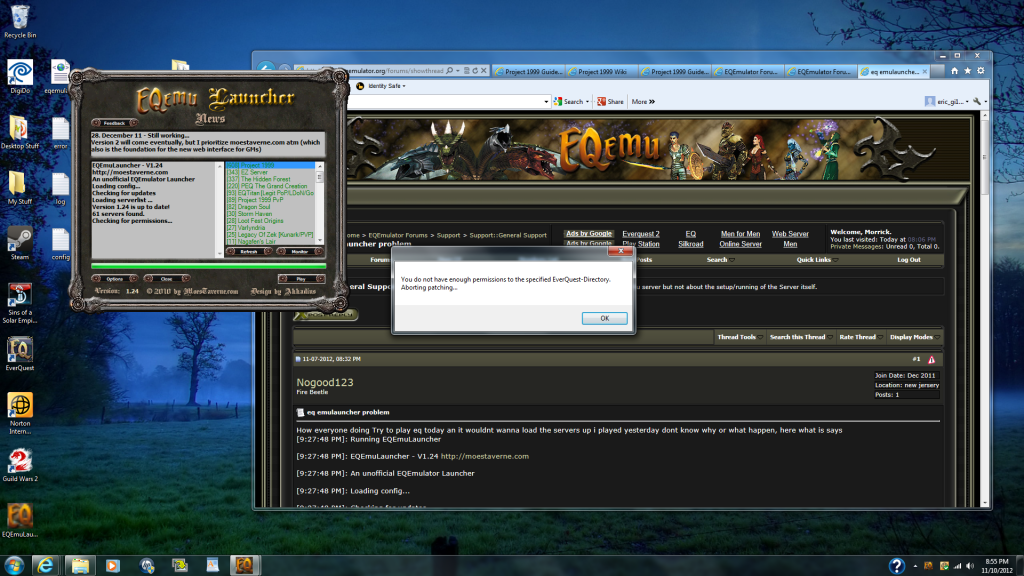1024x576 pixels.
Task: Open the Norton Internet desktop shortcut
Action: (20, 413)
